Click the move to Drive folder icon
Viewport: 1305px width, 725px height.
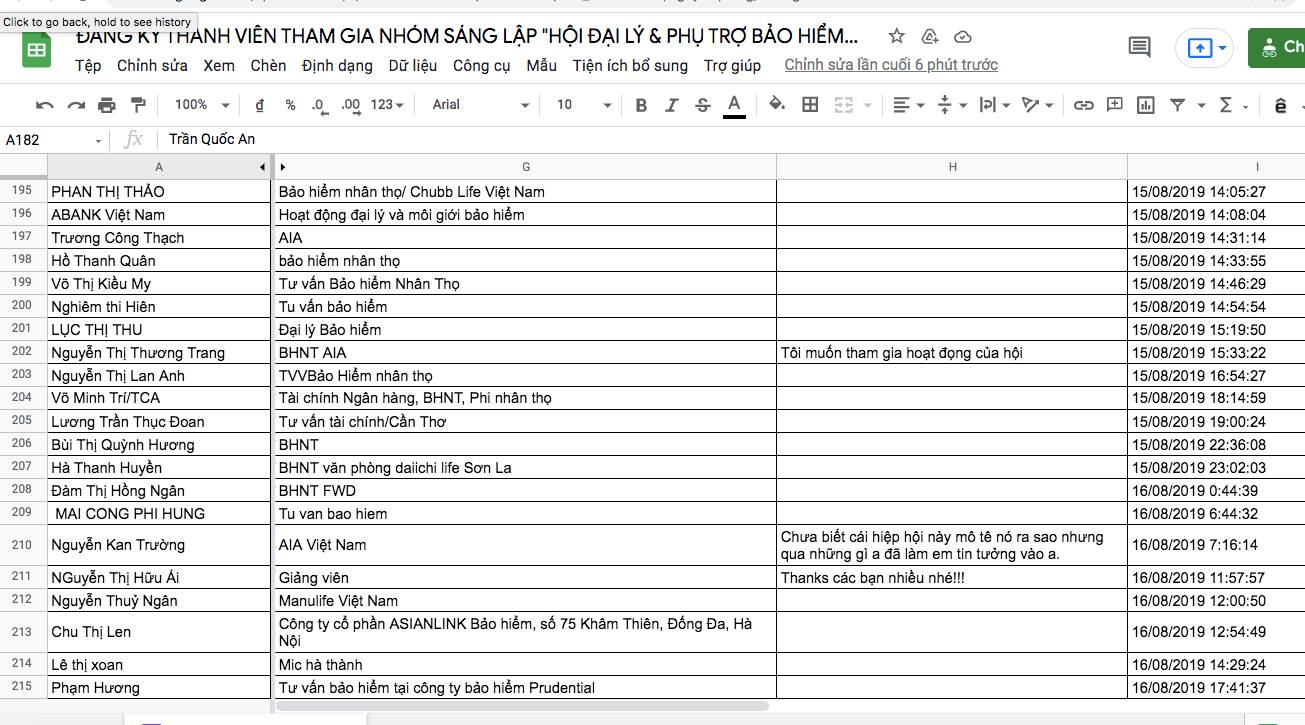[x=930, y=36]
